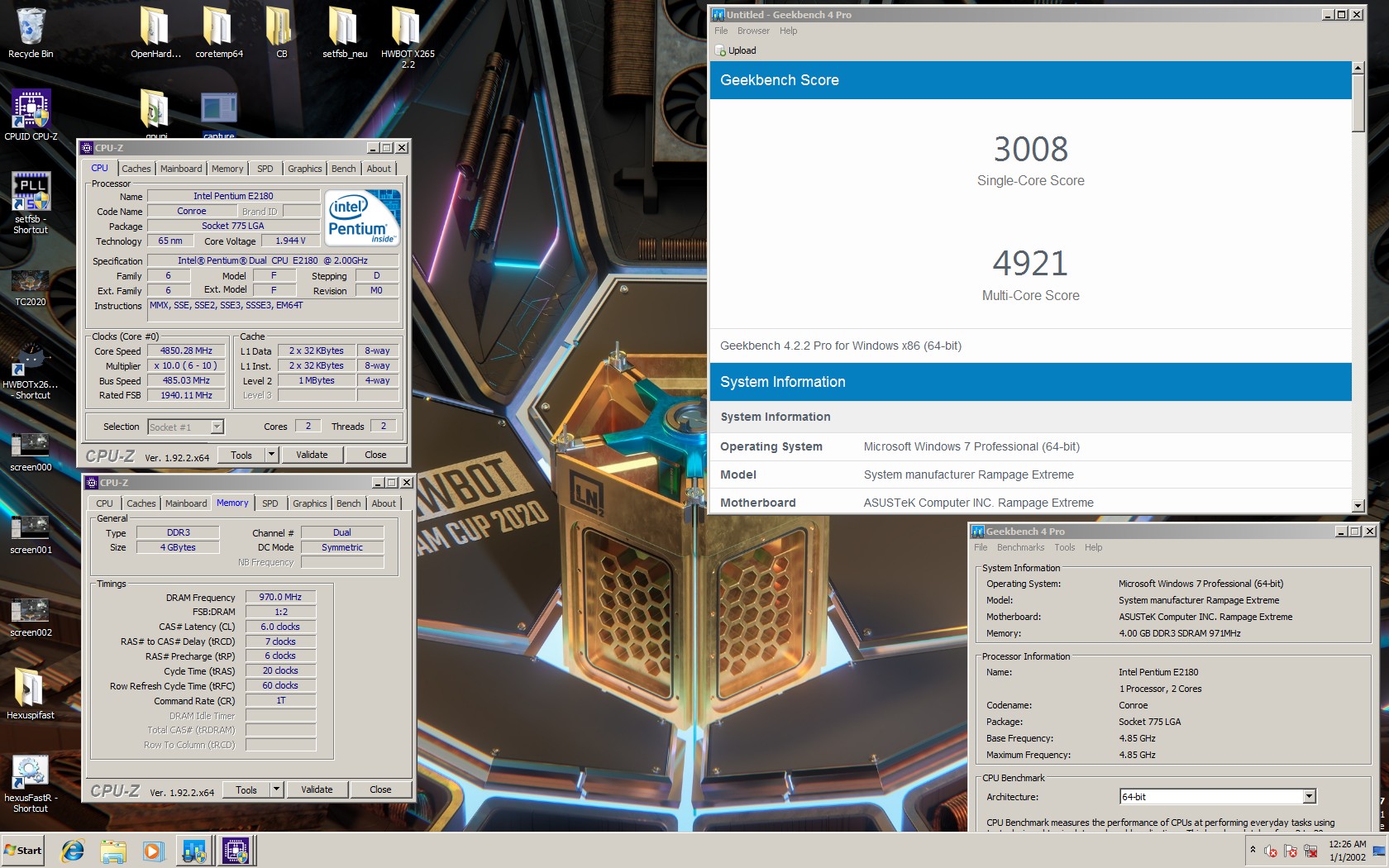Click Validate button in upper CPU-Z
This screenshot has height=868, width=1389.
click(x=312, y=455)
